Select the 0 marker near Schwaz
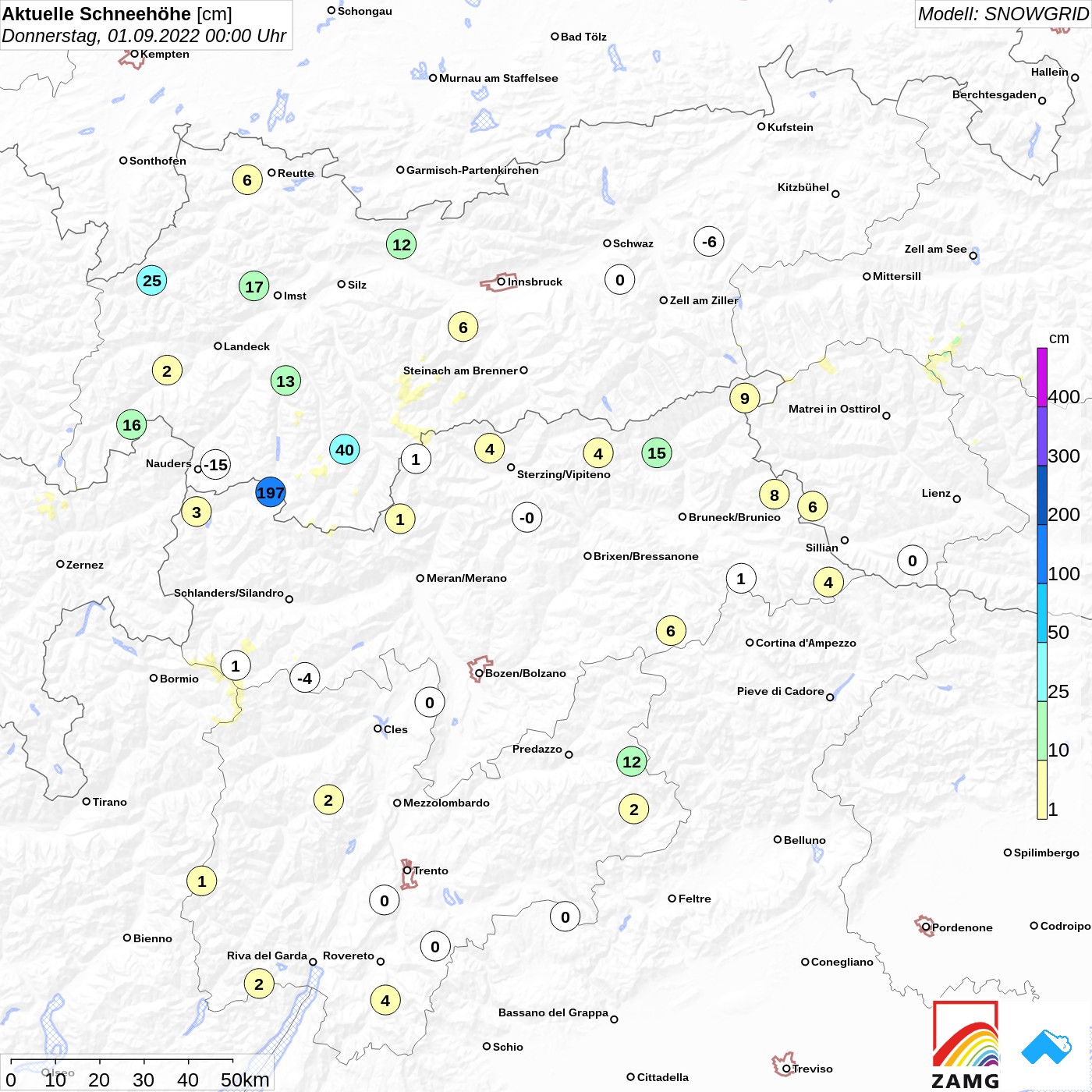1092x1092 pixels. [620, 279]
